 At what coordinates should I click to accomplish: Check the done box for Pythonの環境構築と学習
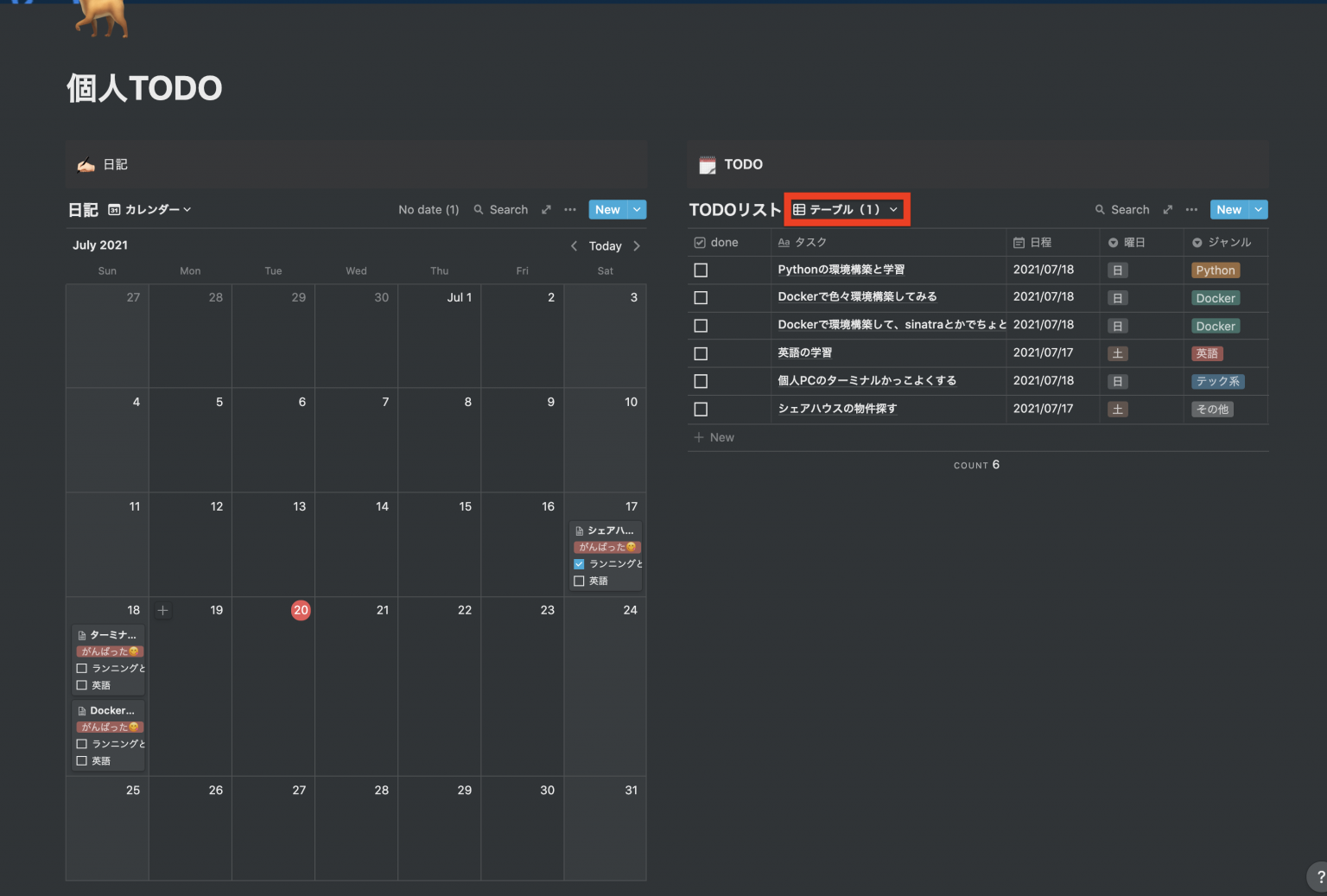(701, 270)
